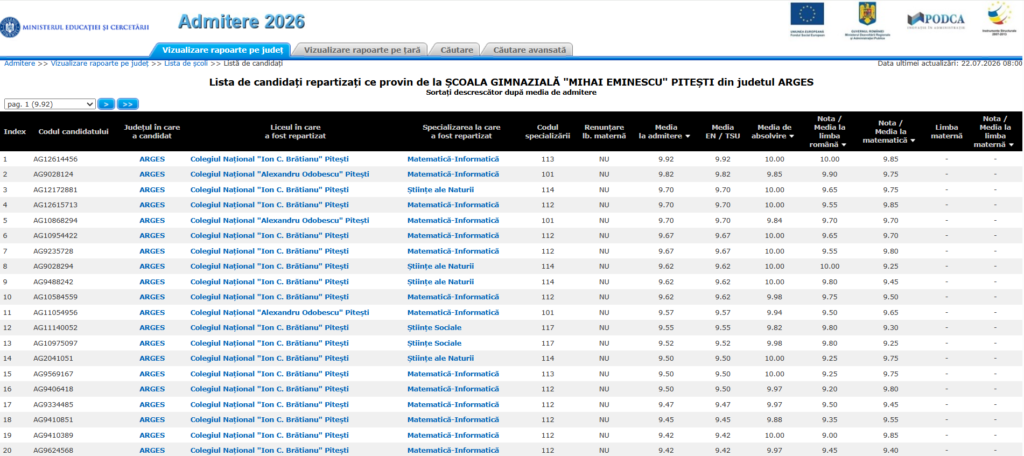1024x456 pixels.
Task: Open Științe ale Naturii link in row 3
Action: pos(440,189)
